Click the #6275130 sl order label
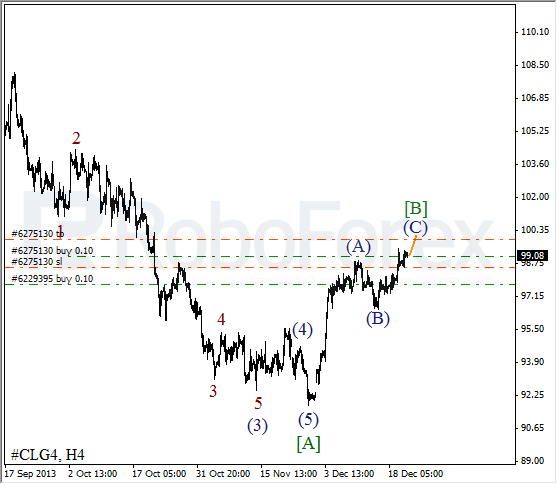 (x=37, y=262)
